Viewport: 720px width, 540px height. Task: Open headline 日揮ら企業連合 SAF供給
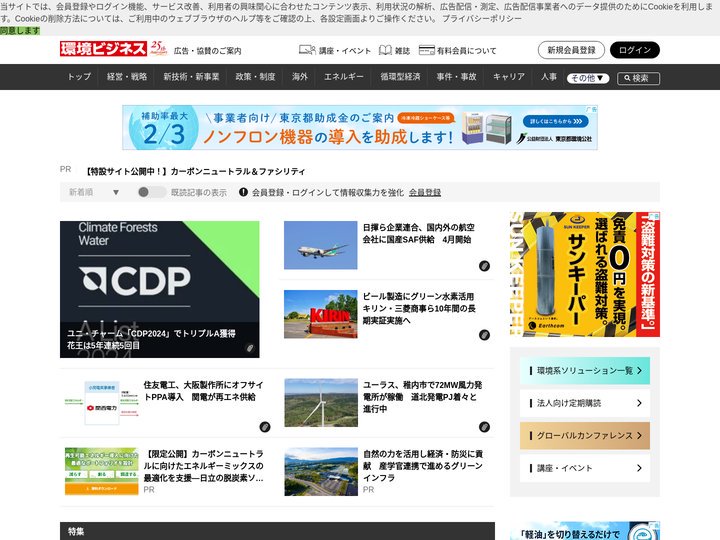point(419,233)
